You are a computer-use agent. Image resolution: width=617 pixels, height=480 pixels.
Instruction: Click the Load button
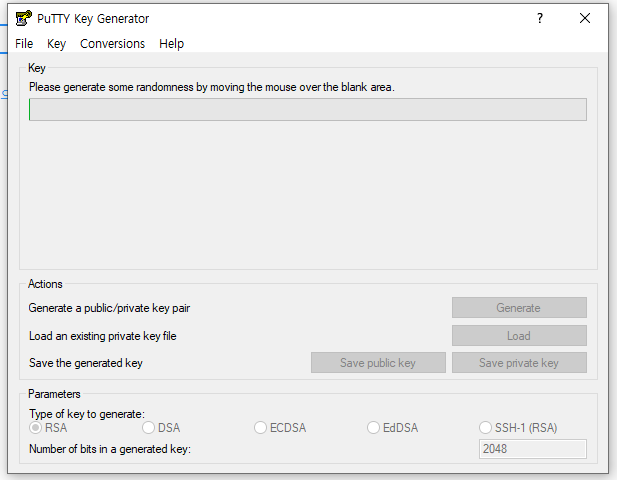tap(519, 336)
